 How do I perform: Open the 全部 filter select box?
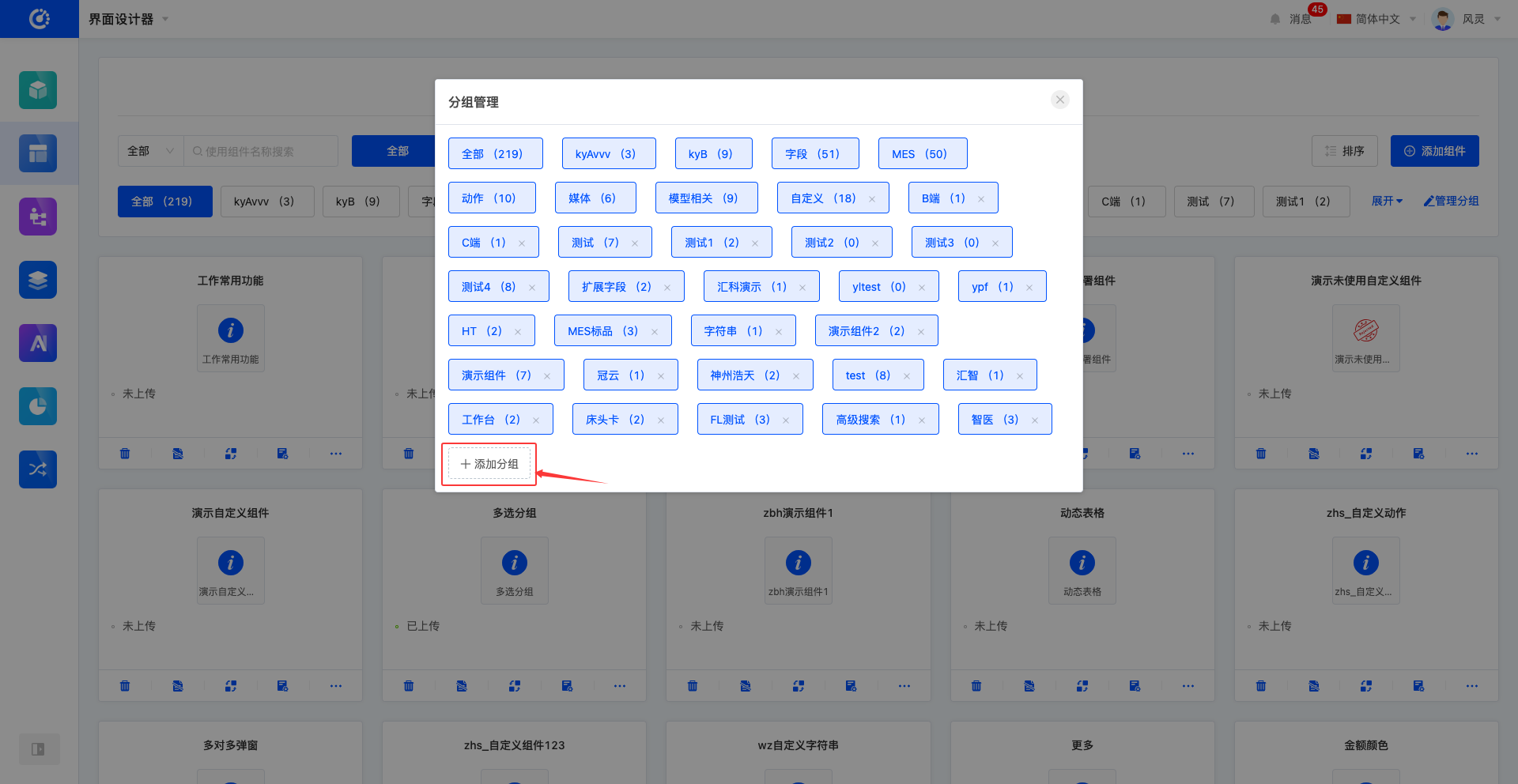click(150, 151)
